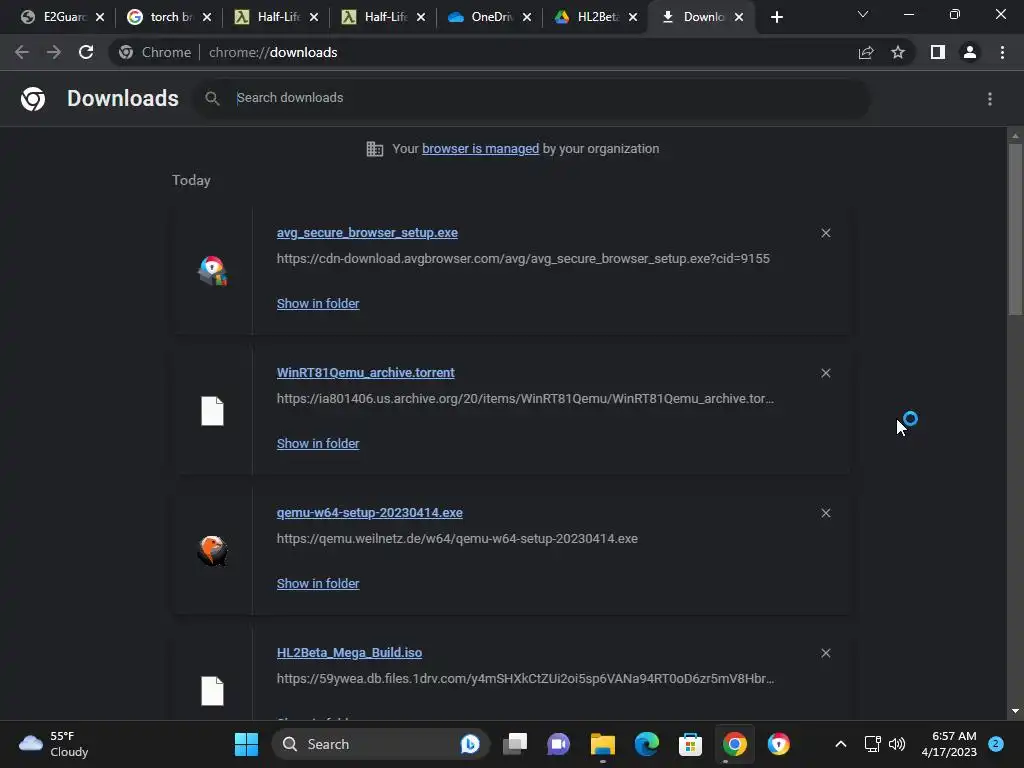1024x768 pixels.
Task: Click the qemu.weilnetz.de URL text
Action: pos(457,539)
